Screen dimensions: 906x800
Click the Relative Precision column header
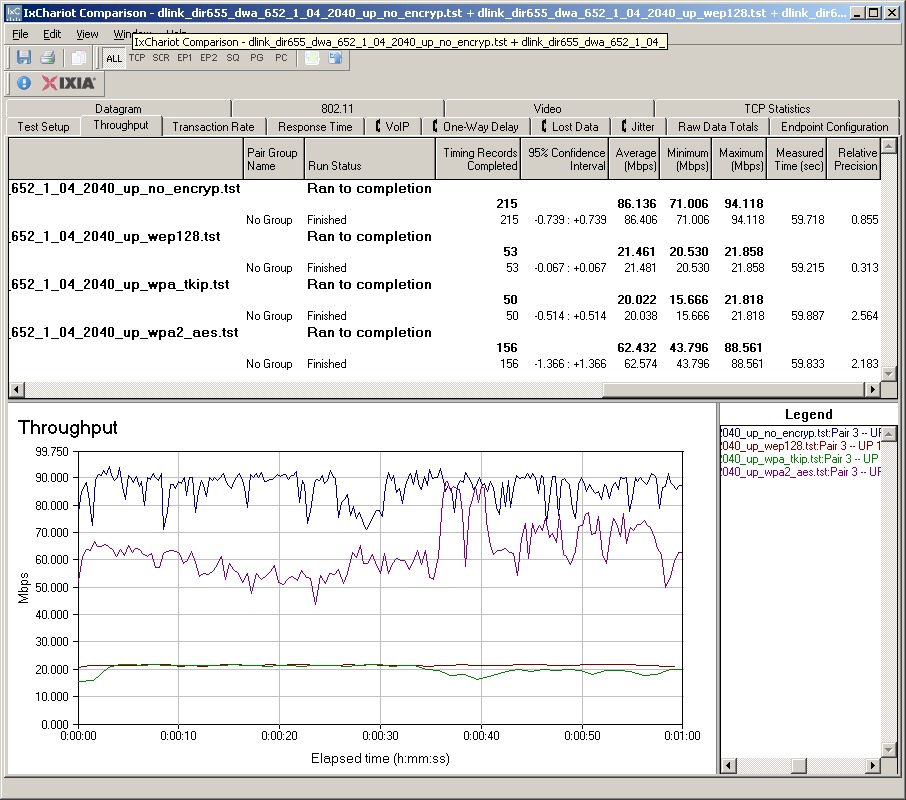tap(853, 159)
